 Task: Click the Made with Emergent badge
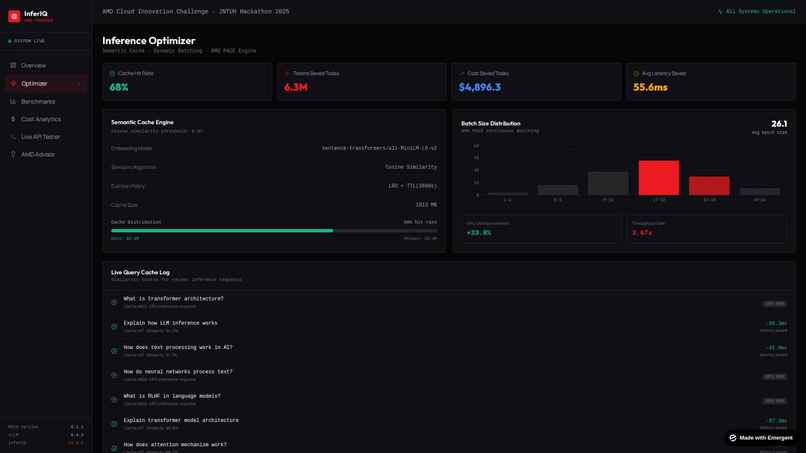(761, 438)
